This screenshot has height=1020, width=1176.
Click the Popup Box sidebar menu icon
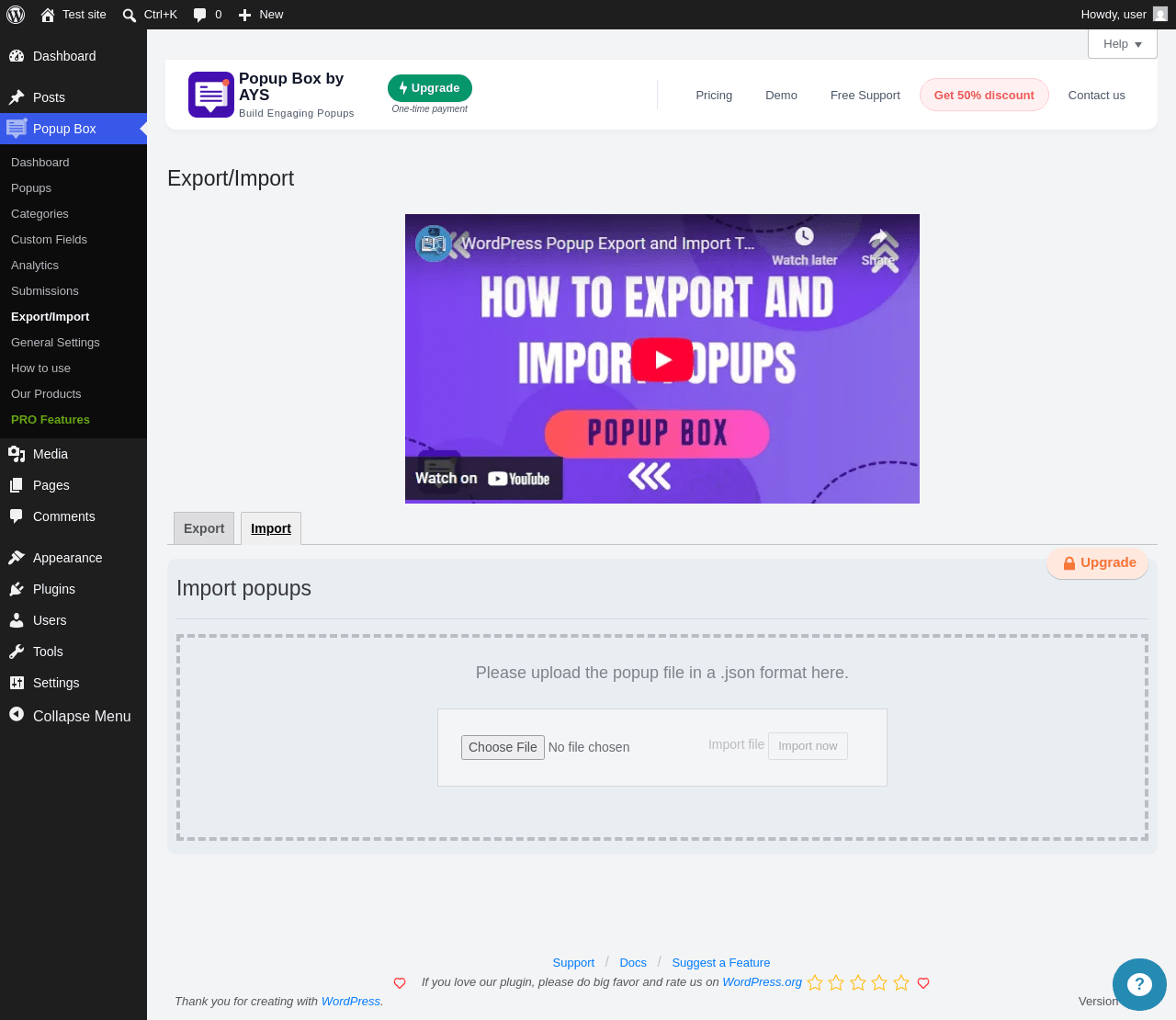coord(17,129)
